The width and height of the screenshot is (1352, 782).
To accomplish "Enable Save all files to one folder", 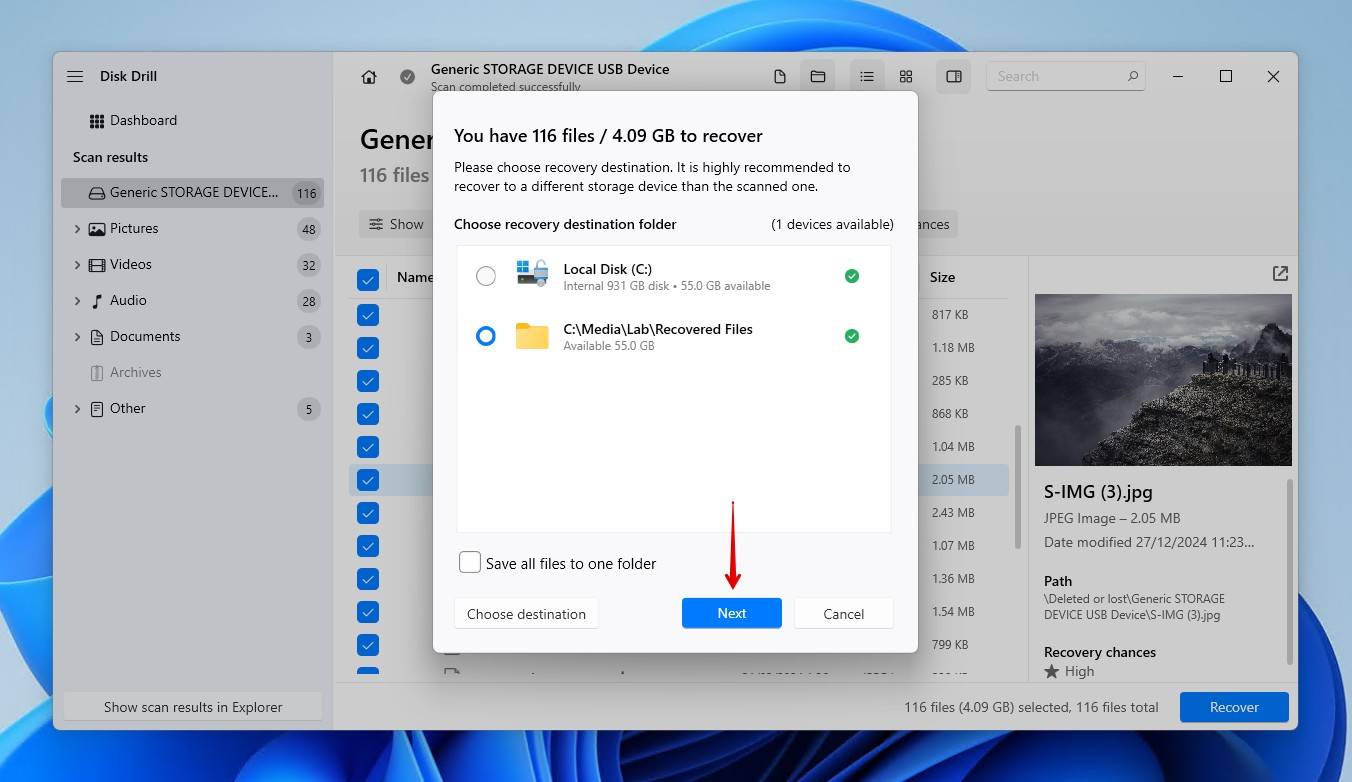I will 470,563.
